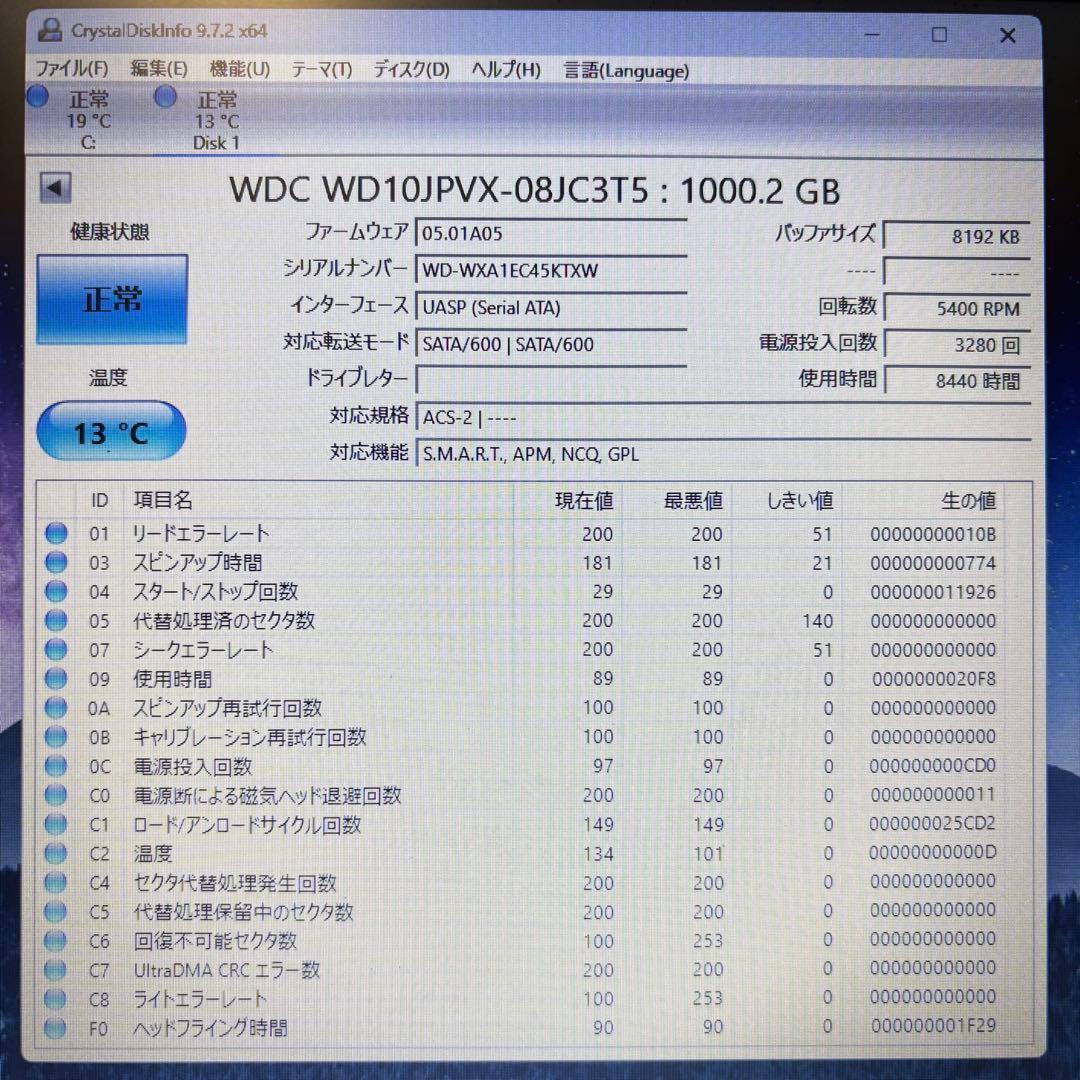Click the status dot for ID C4 row
The image size is (1080, 1080).
[x=56, y=882]
